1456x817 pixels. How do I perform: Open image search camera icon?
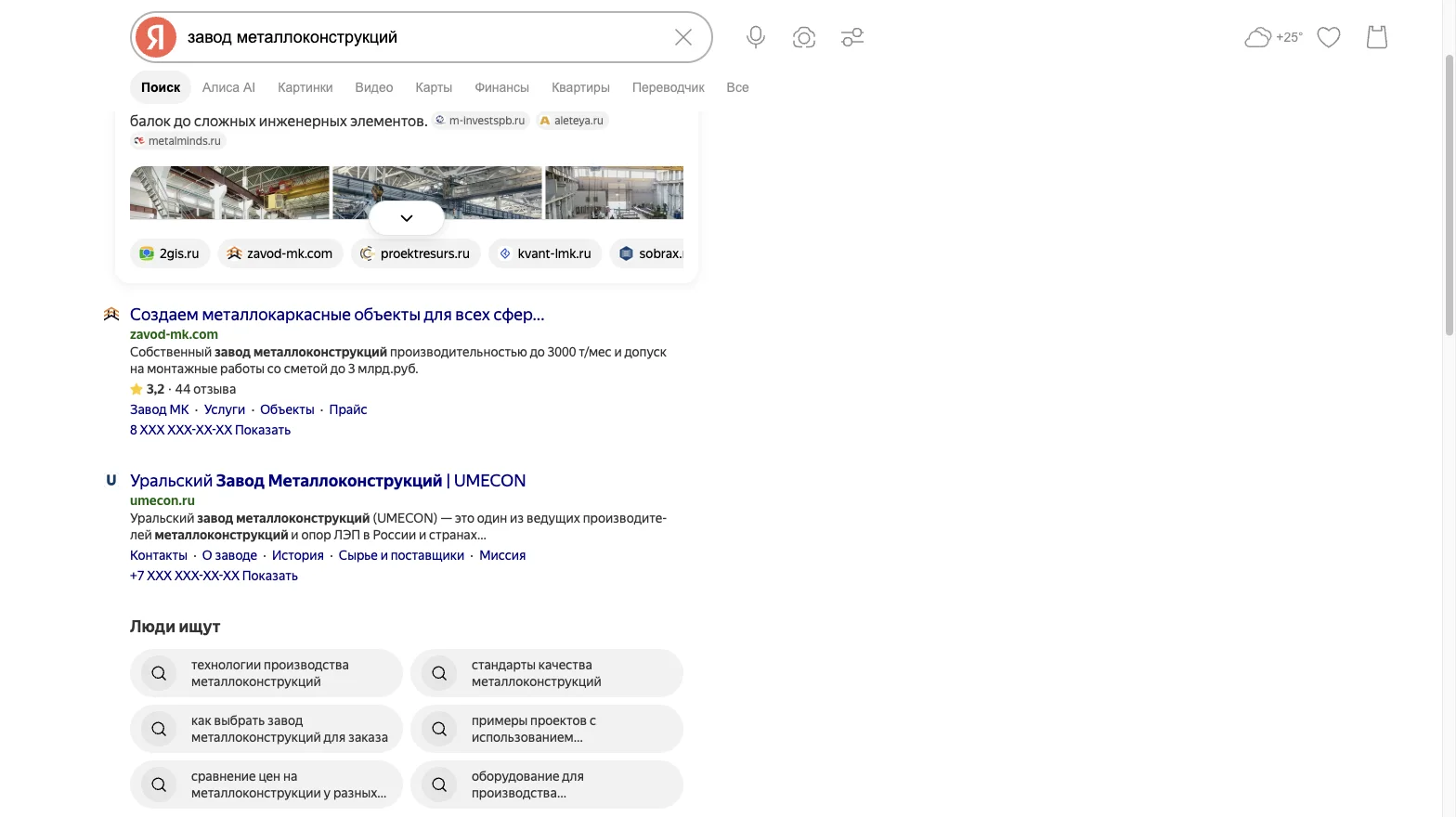click(x=804, y=37)
